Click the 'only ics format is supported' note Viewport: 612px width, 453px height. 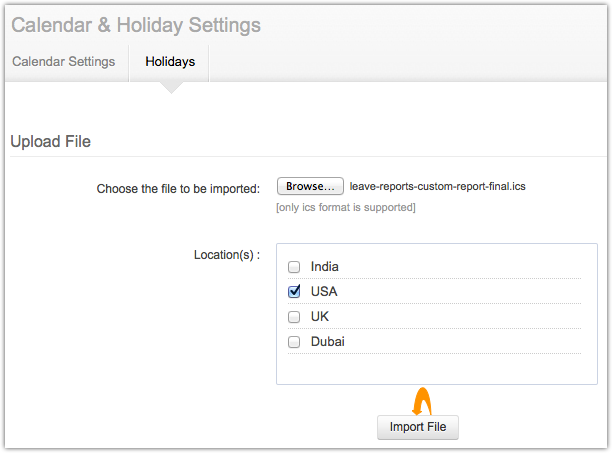345,208
